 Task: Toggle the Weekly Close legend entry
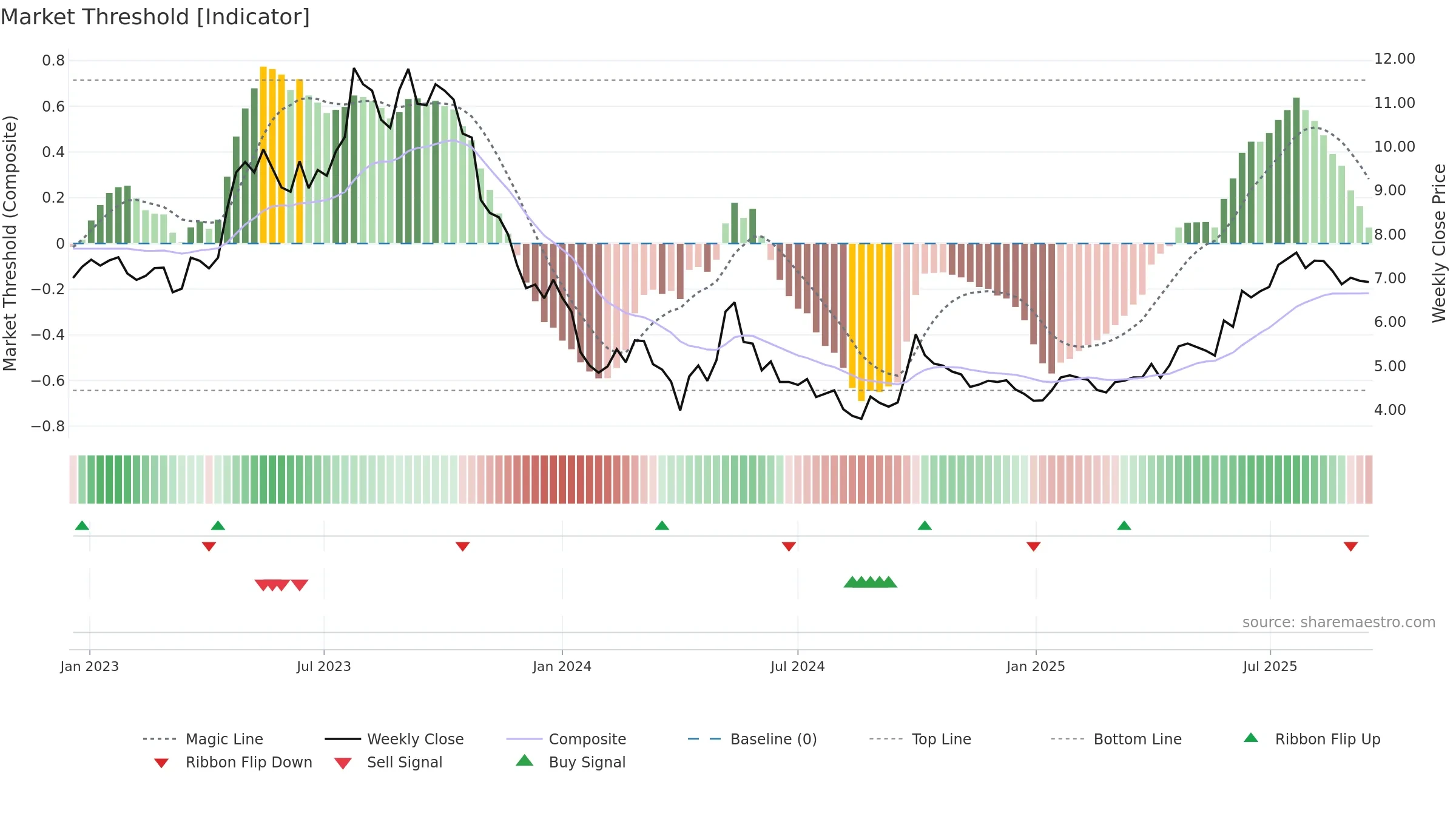click(394, 739)
